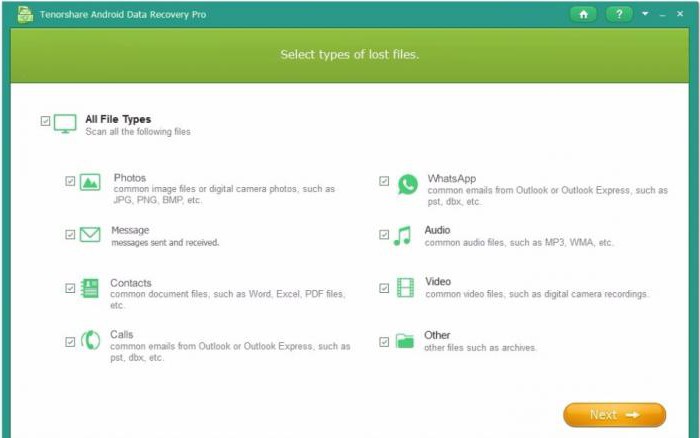Uncheck the WhatsApp checkbox
Screen dimensions: 700x438
[x=384, y=181]
